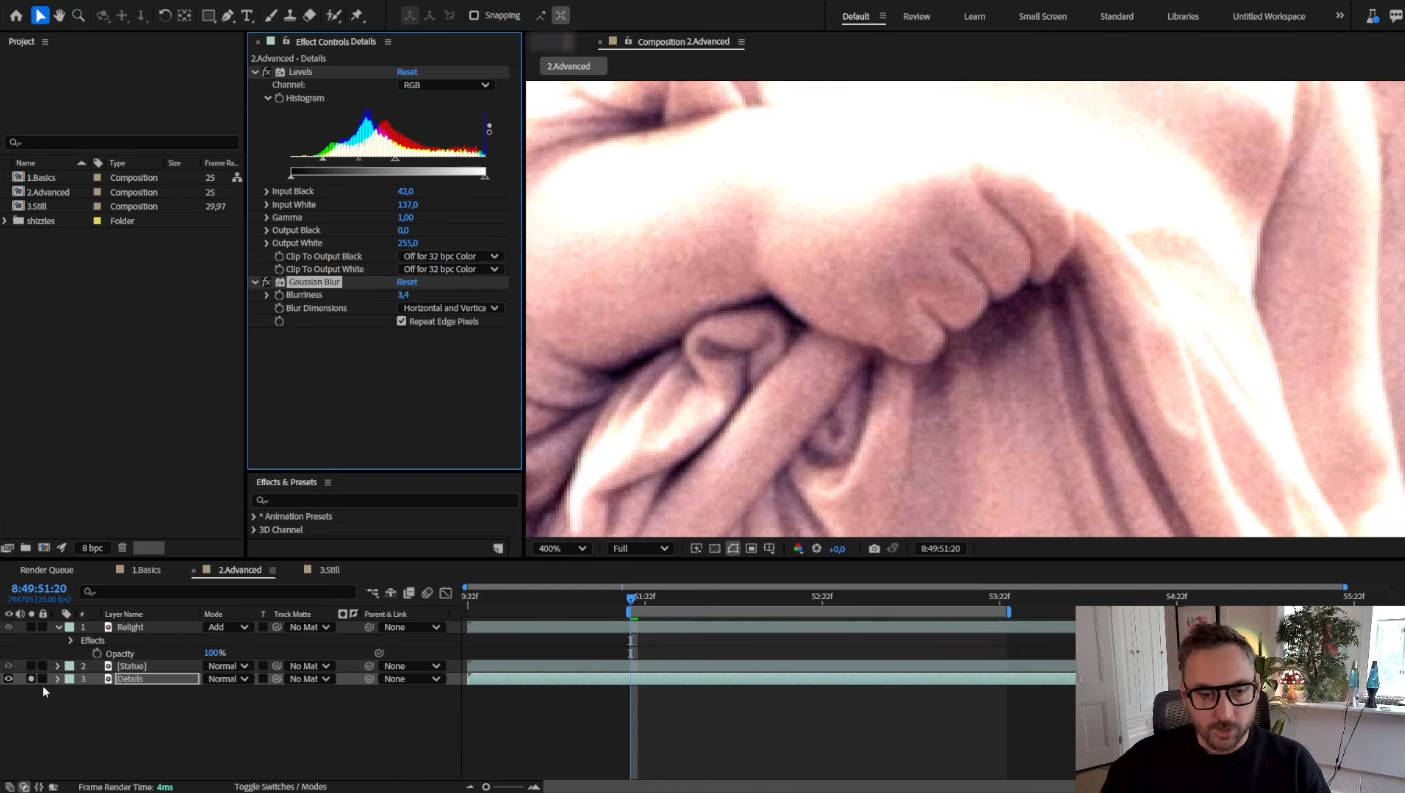
Task: Toggle visibility of the Relight layer
Action: pyautogui.click(x=8, y=627)
